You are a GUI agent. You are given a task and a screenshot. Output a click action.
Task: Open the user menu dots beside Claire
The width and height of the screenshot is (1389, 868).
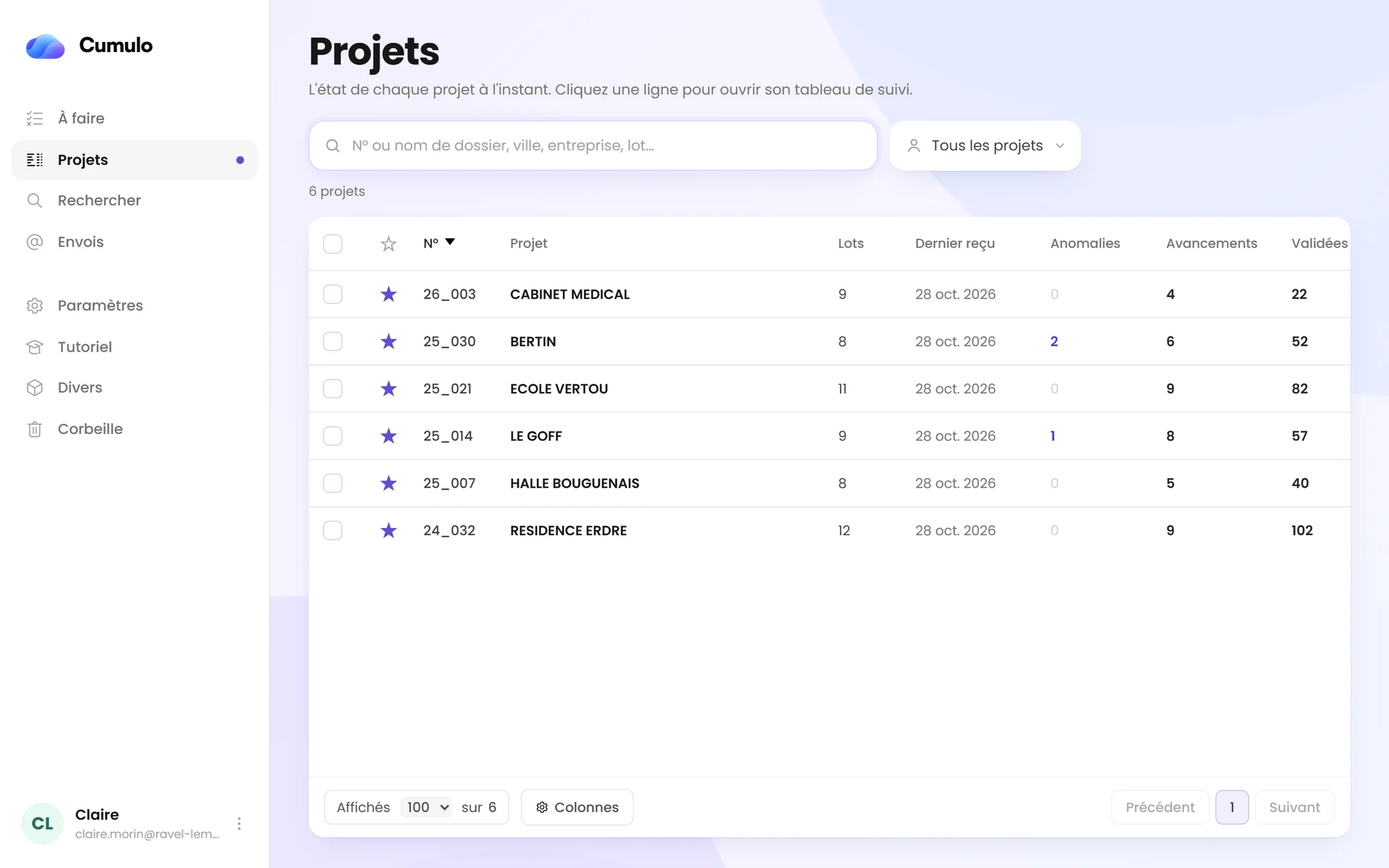click(x=239, y=823)
